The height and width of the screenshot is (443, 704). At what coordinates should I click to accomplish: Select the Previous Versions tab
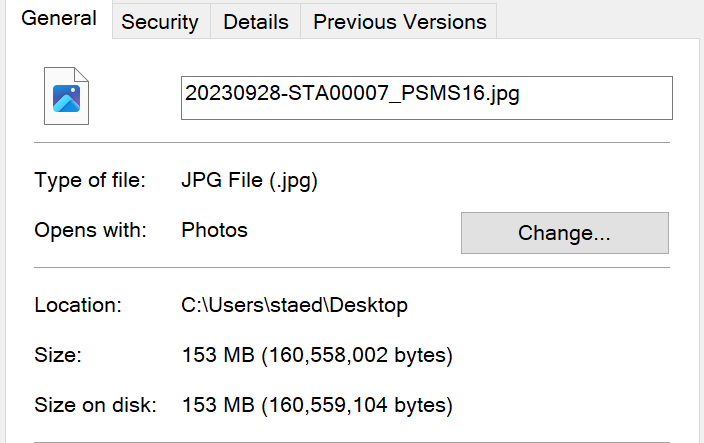(399, 22)
